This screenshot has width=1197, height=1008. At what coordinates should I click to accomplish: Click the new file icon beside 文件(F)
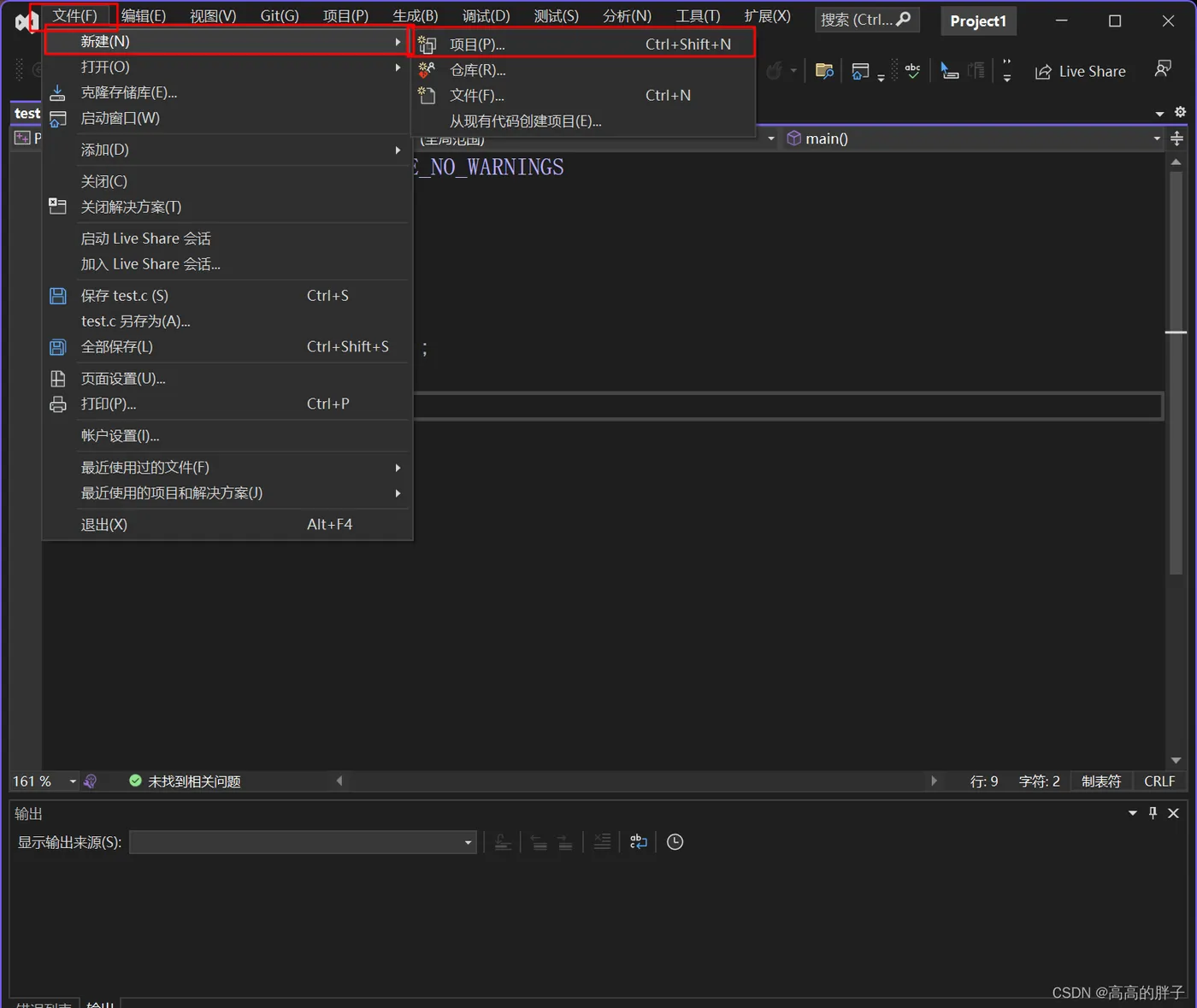[427, 96]
